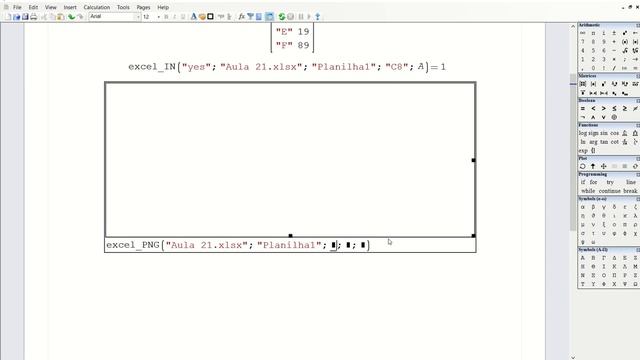Insert Greek letter alpha from lowercase symbols
Viewport: 640px width, 360px height.
[x=582, y=207]
